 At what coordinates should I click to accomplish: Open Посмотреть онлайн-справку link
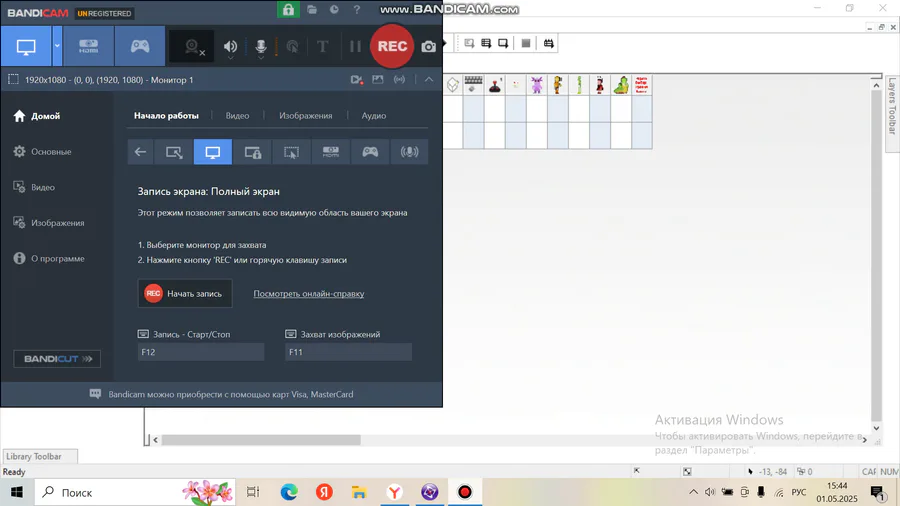[x=309, y=293]
